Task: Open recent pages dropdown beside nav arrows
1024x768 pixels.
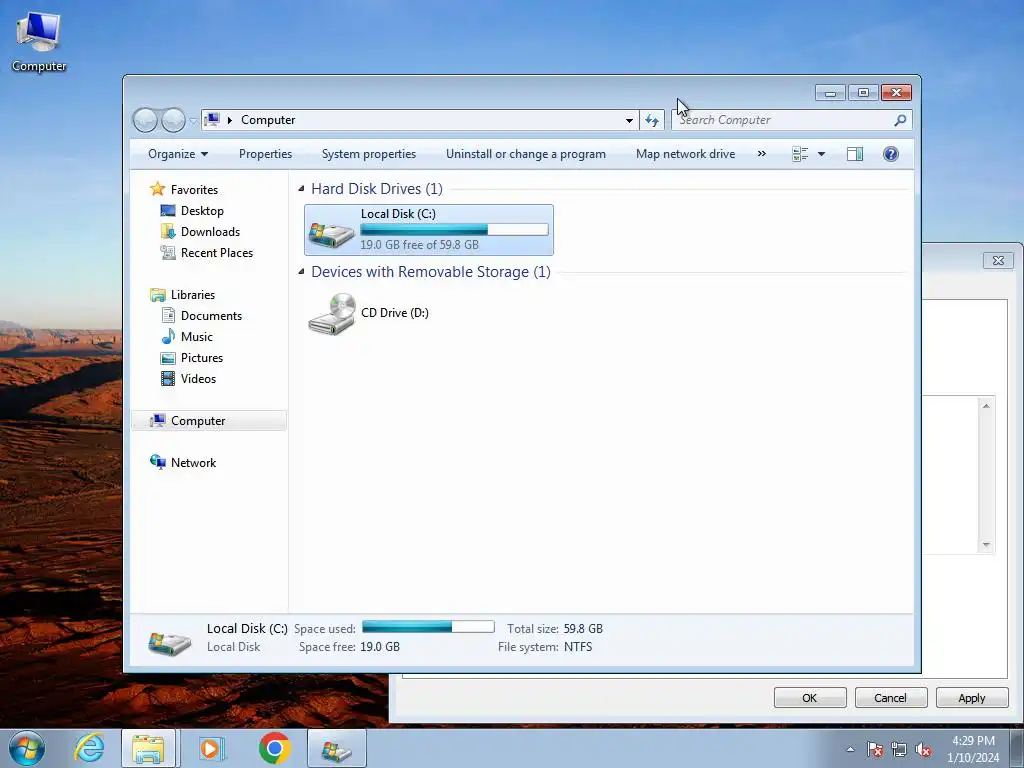Action: coord(193,121)
